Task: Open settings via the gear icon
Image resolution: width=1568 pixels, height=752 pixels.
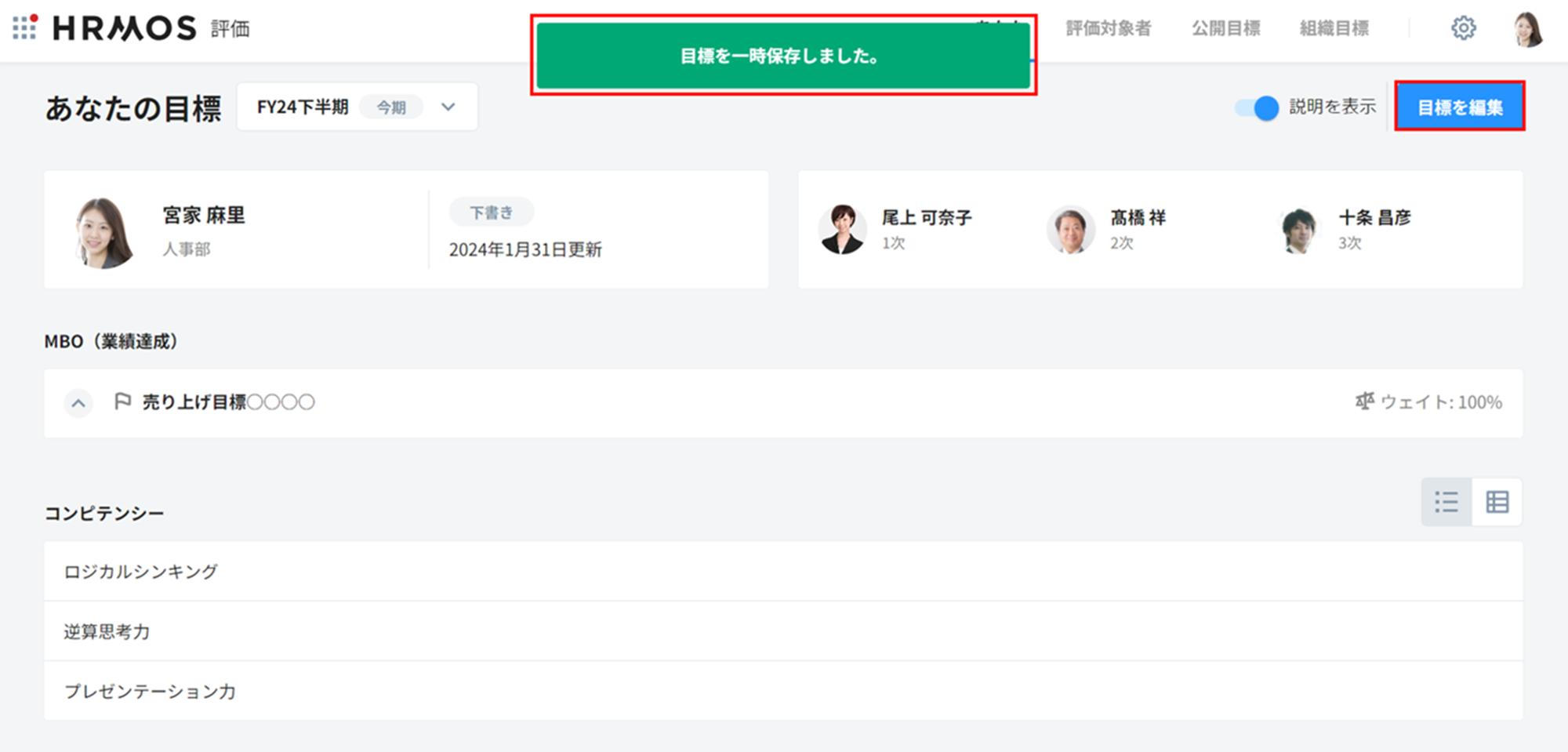Action: (1463, 28)
